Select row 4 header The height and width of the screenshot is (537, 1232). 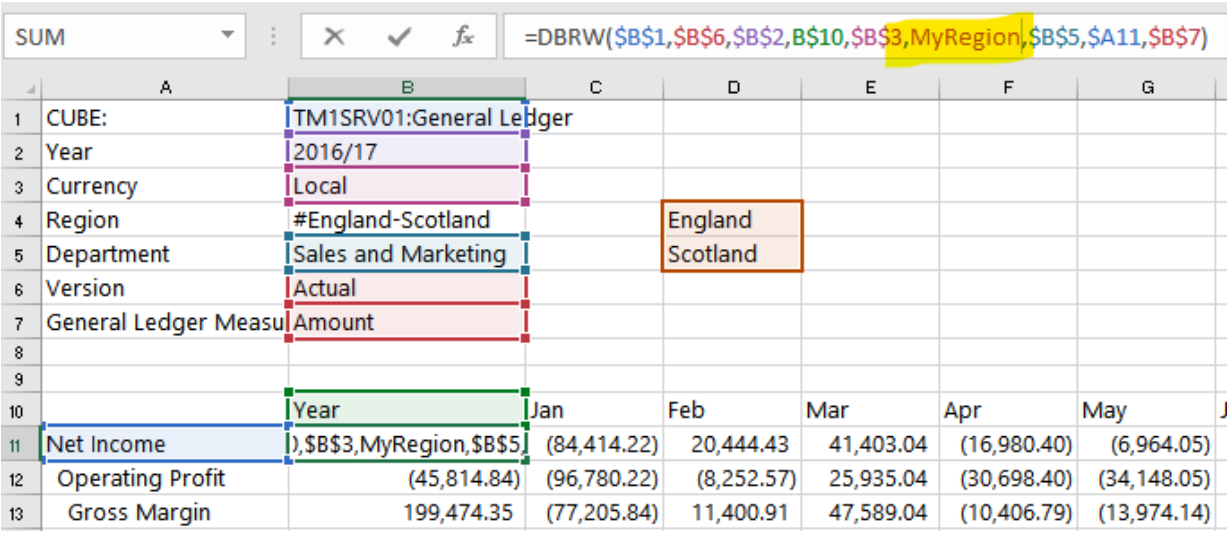20,220
